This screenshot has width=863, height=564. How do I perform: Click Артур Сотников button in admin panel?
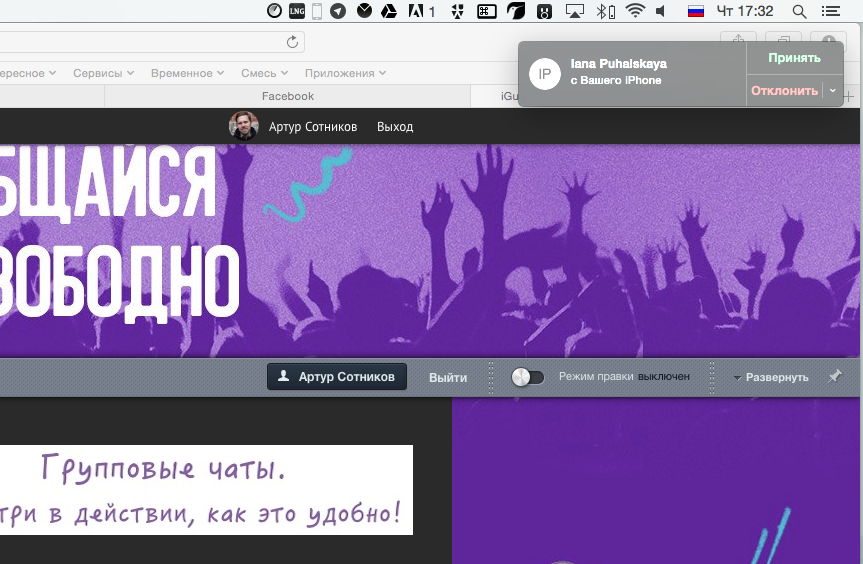coord(337,377)
